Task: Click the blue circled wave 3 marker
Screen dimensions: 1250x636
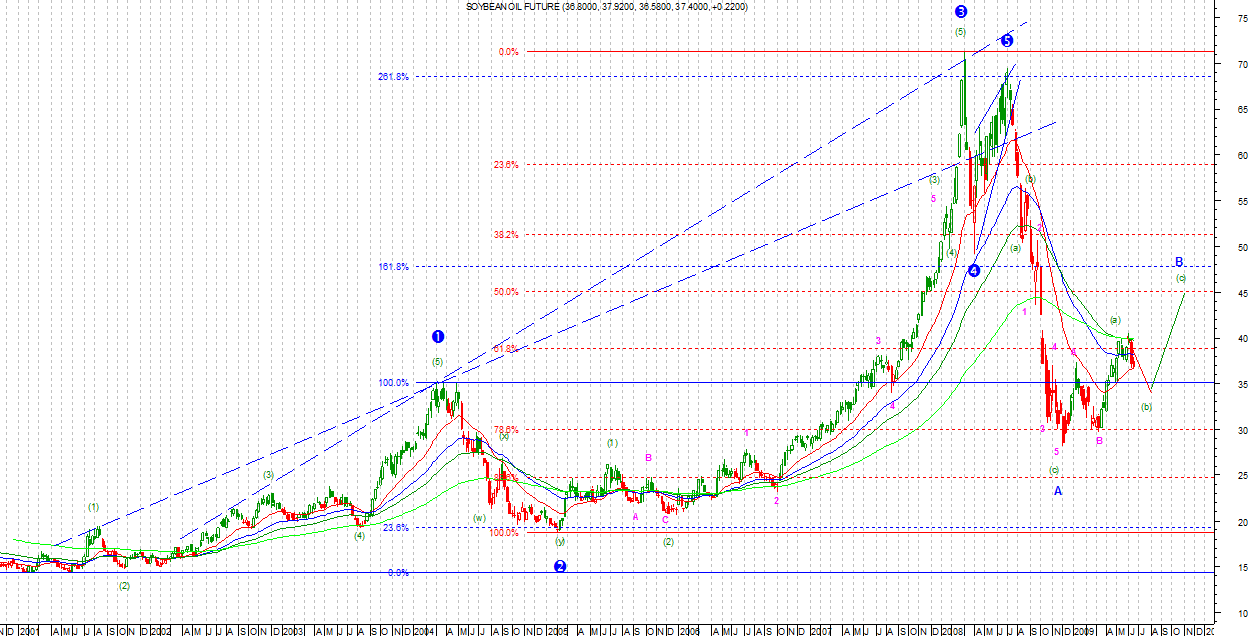Action: (x=961, y=12)
